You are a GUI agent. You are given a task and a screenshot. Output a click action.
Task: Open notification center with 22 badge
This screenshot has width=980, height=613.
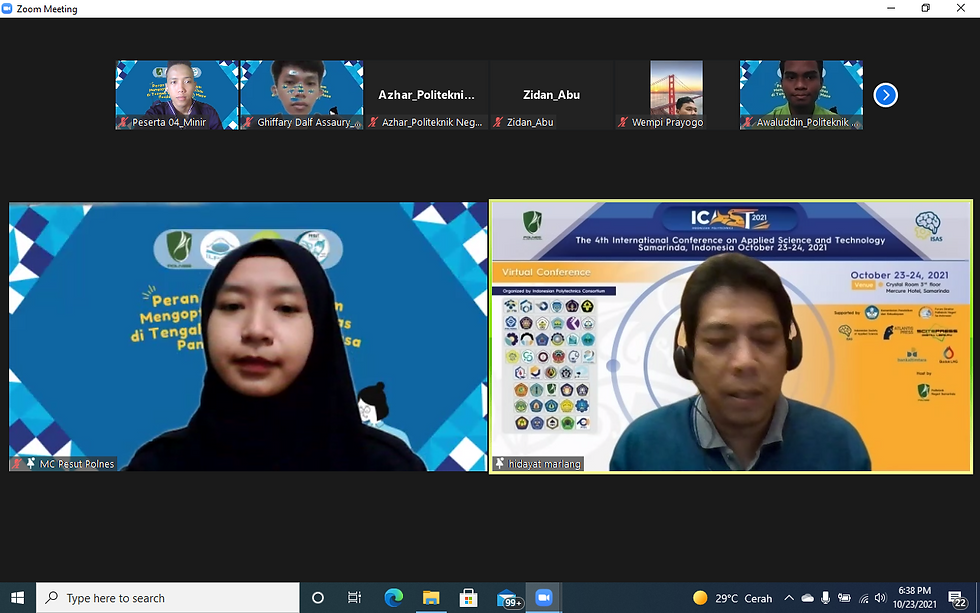tap(958, 599)
